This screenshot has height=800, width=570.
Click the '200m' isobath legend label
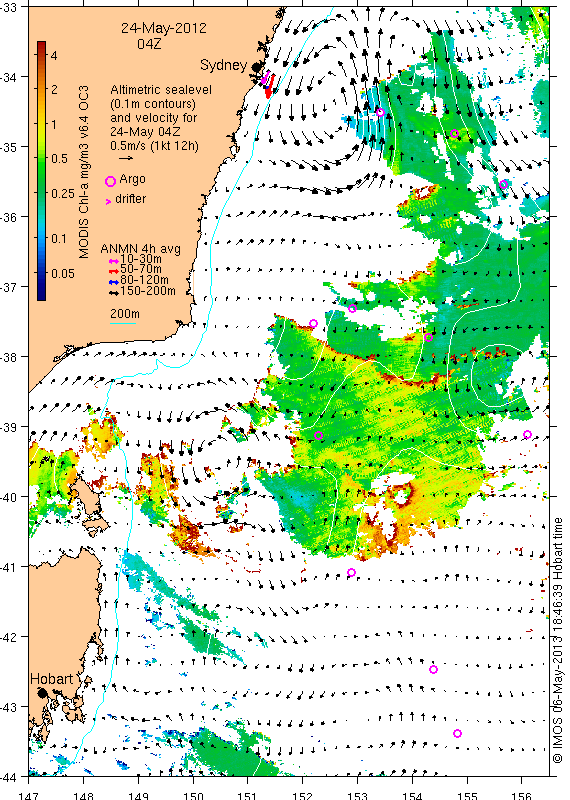coord(125,314)
